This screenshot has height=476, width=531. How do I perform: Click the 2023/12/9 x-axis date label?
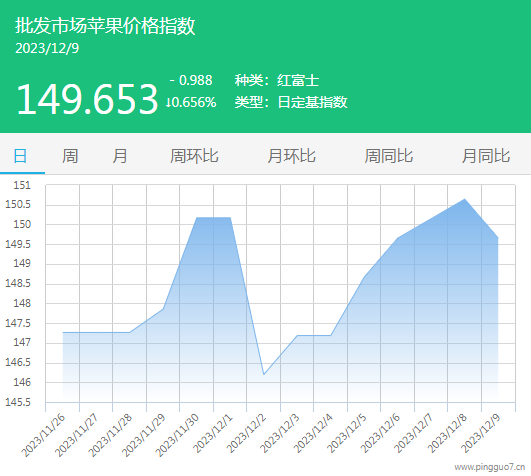coord(481,433)
